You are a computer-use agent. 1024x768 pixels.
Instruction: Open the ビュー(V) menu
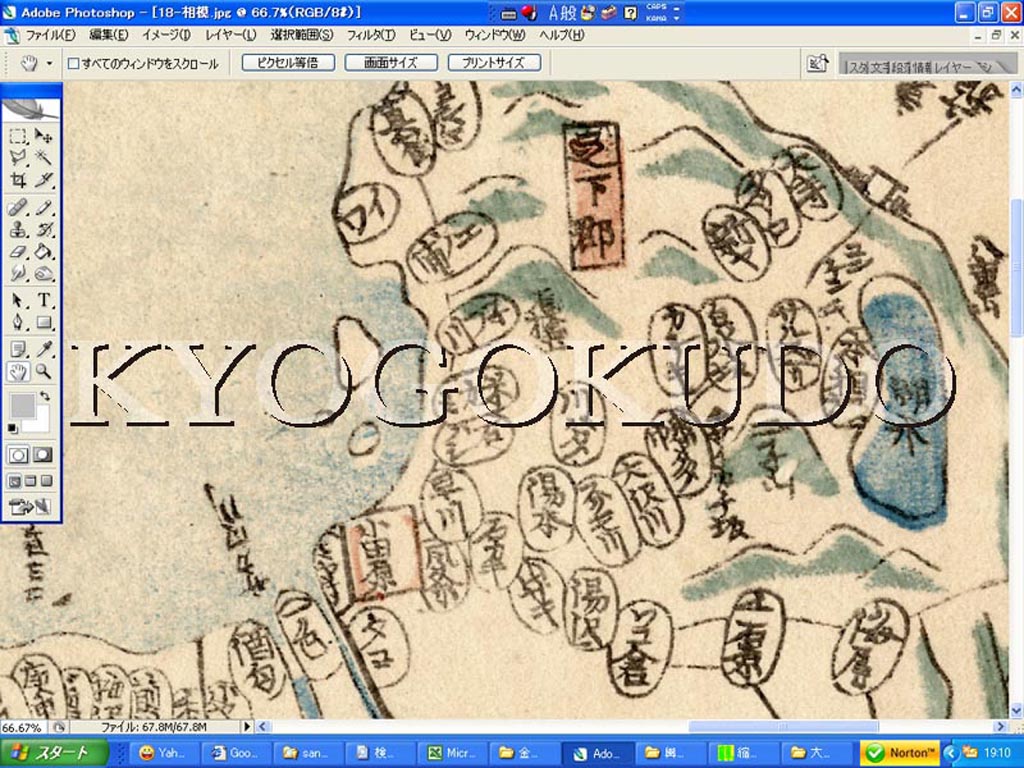click(x=430, y=35)
